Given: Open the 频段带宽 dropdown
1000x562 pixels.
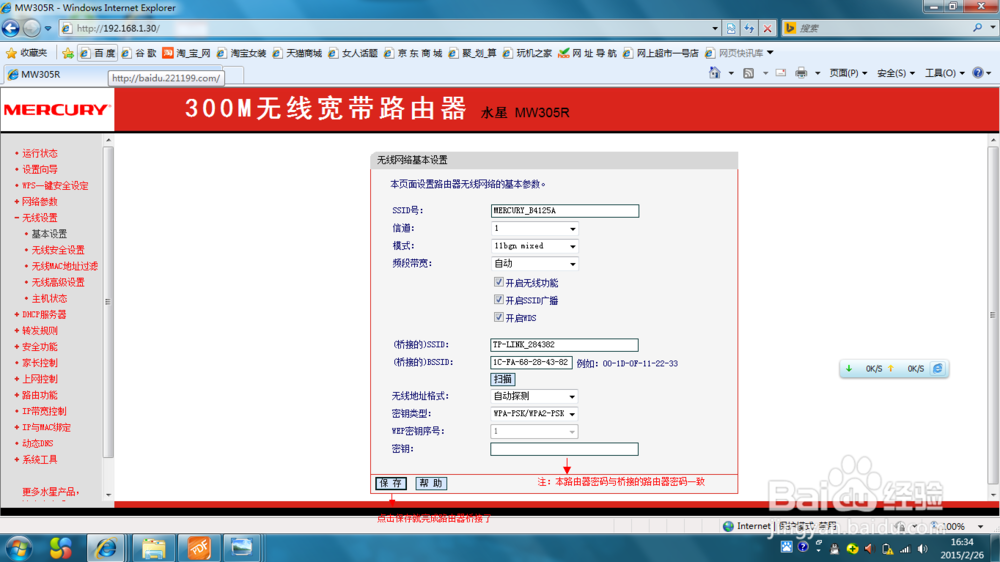Looking at the screenshot, I should [534, 263].
